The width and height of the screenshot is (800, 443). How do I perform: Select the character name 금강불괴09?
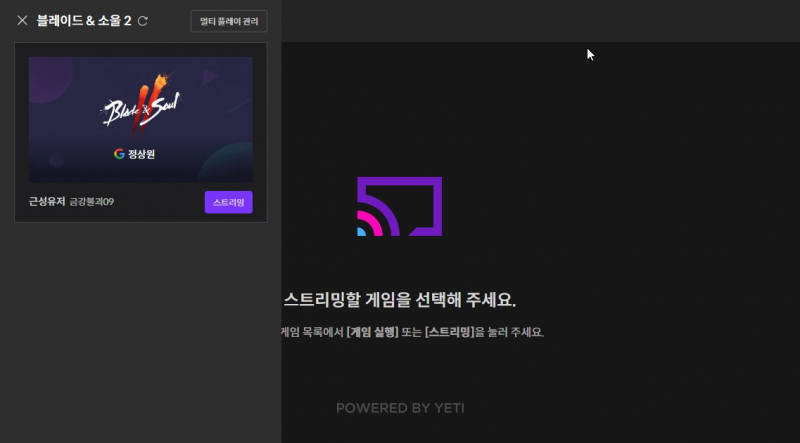coord(92,202)
